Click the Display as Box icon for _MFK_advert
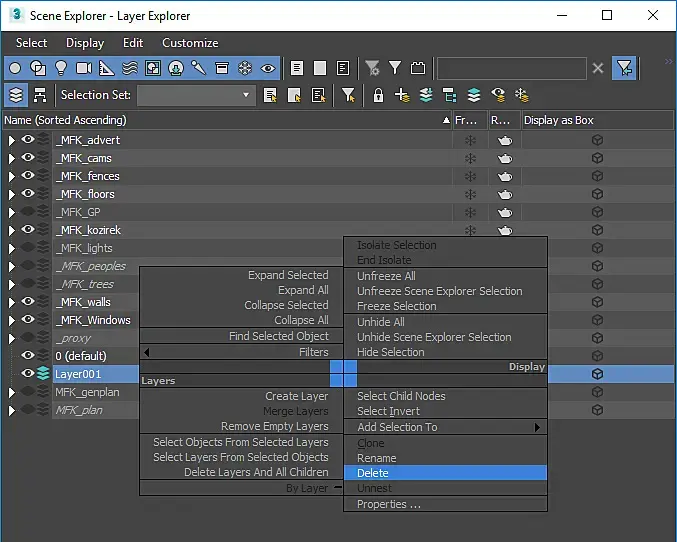This screenshot has height=542, width=677. tap(597, 140)
